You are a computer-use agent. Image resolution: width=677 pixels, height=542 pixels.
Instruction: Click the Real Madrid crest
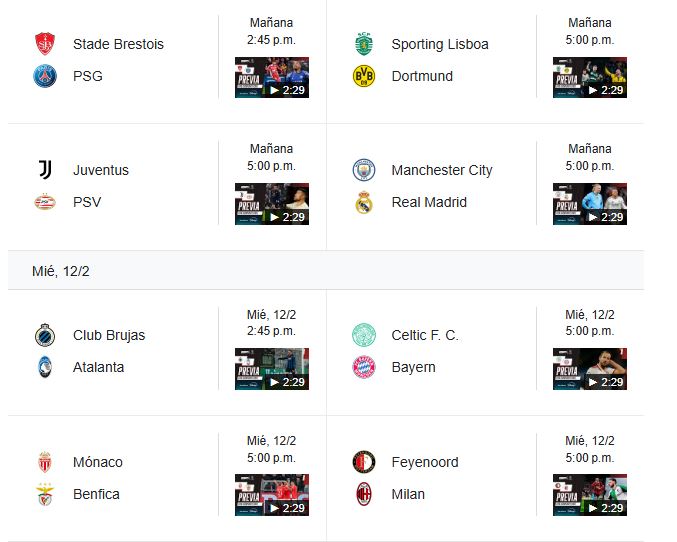[364, 202]
